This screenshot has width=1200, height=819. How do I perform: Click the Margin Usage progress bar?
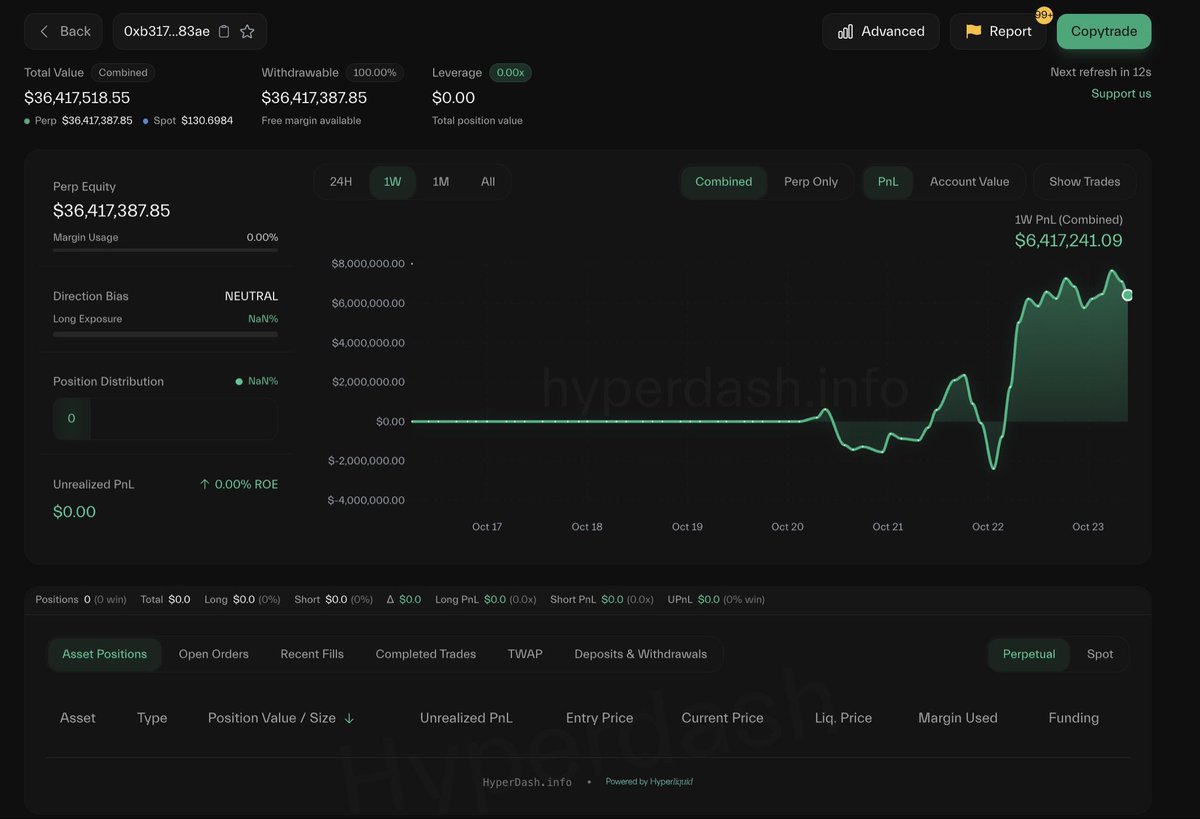click(165, 252)
